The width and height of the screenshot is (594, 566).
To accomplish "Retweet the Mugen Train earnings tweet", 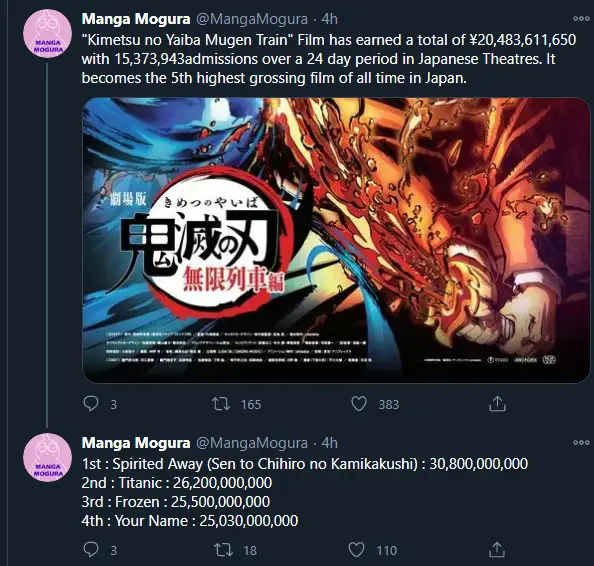I will tap(221, 404).
